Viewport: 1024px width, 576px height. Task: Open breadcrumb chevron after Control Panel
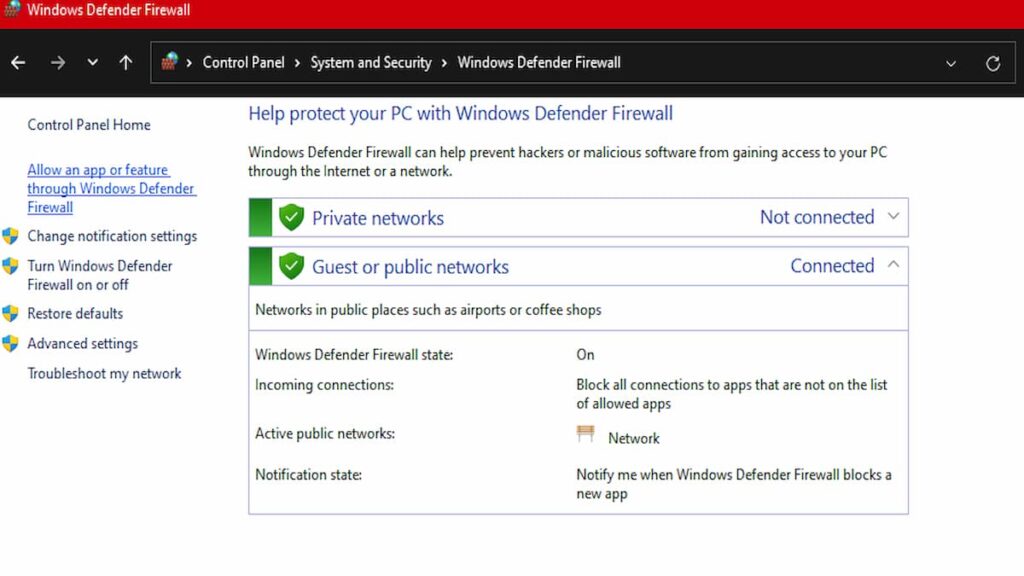tap(297, 63)
